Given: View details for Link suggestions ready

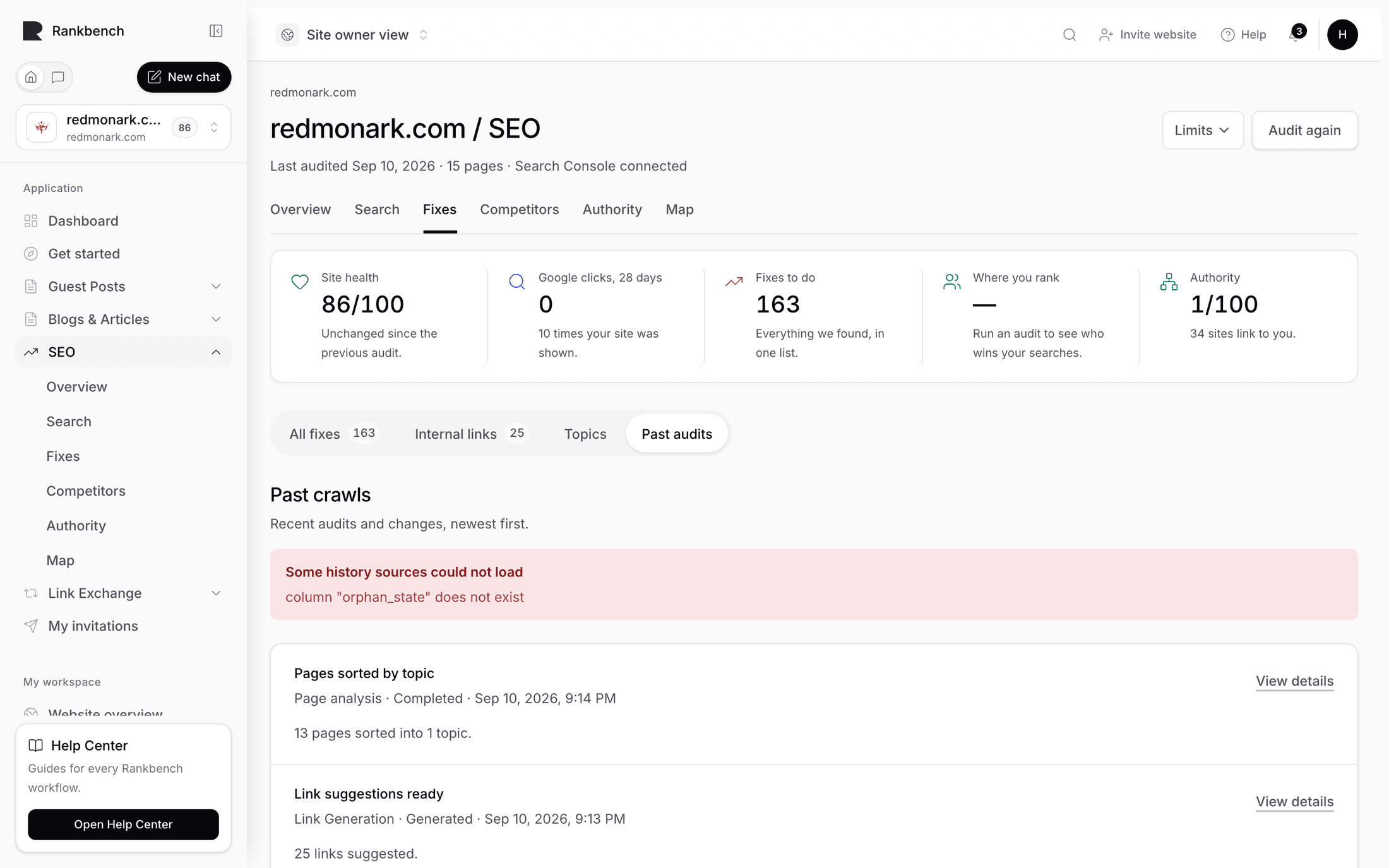Looking at the screenshot, I should pyautogui.click(x=1294, y=802).
